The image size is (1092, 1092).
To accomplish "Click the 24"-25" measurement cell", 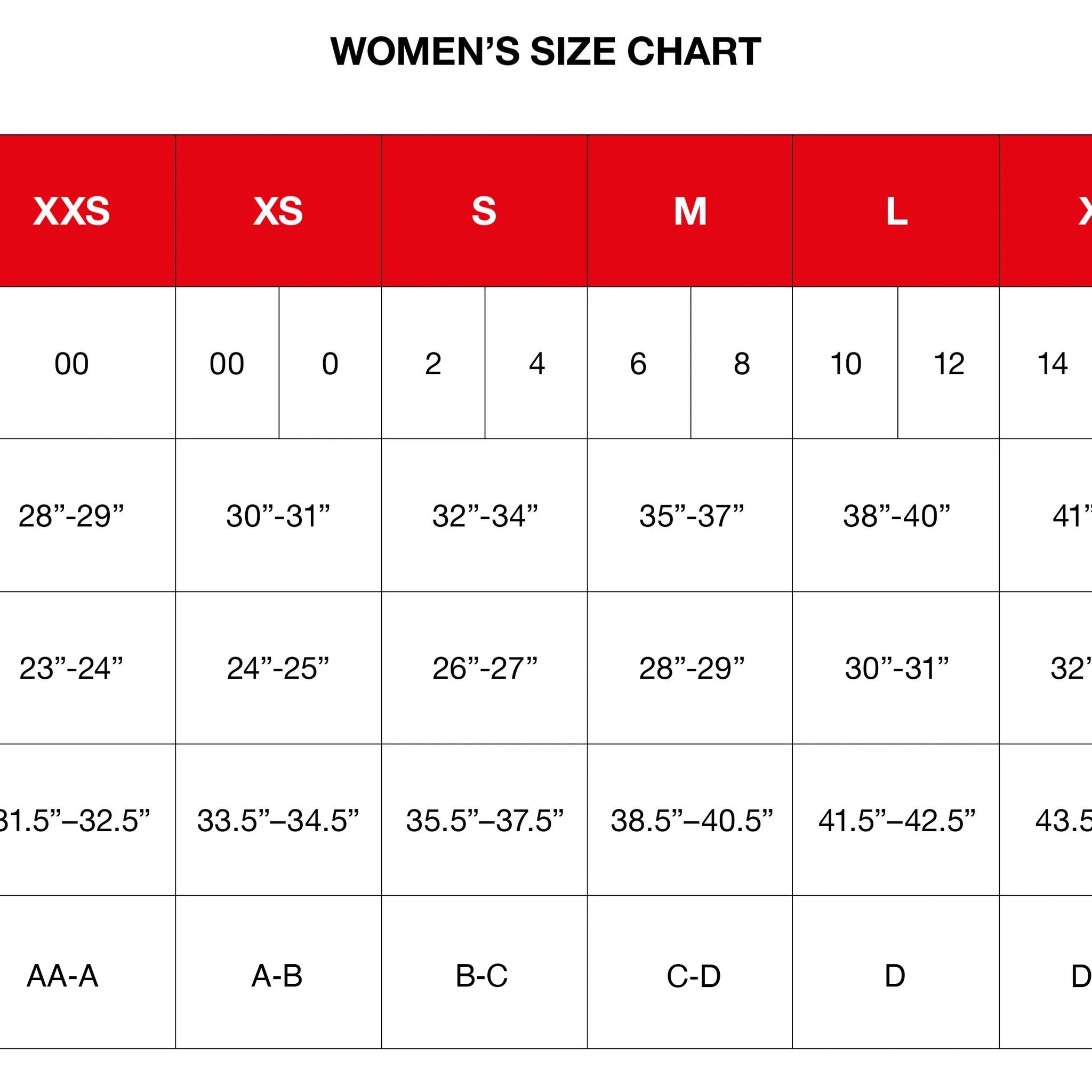I will tap(278, 668).
